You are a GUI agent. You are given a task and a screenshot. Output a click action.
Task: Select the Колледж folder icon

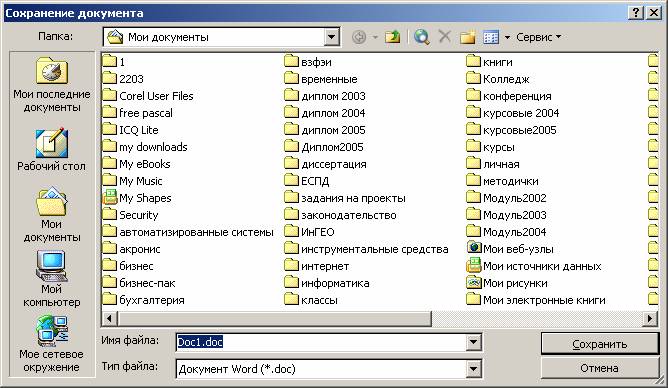tap(474, 78)
